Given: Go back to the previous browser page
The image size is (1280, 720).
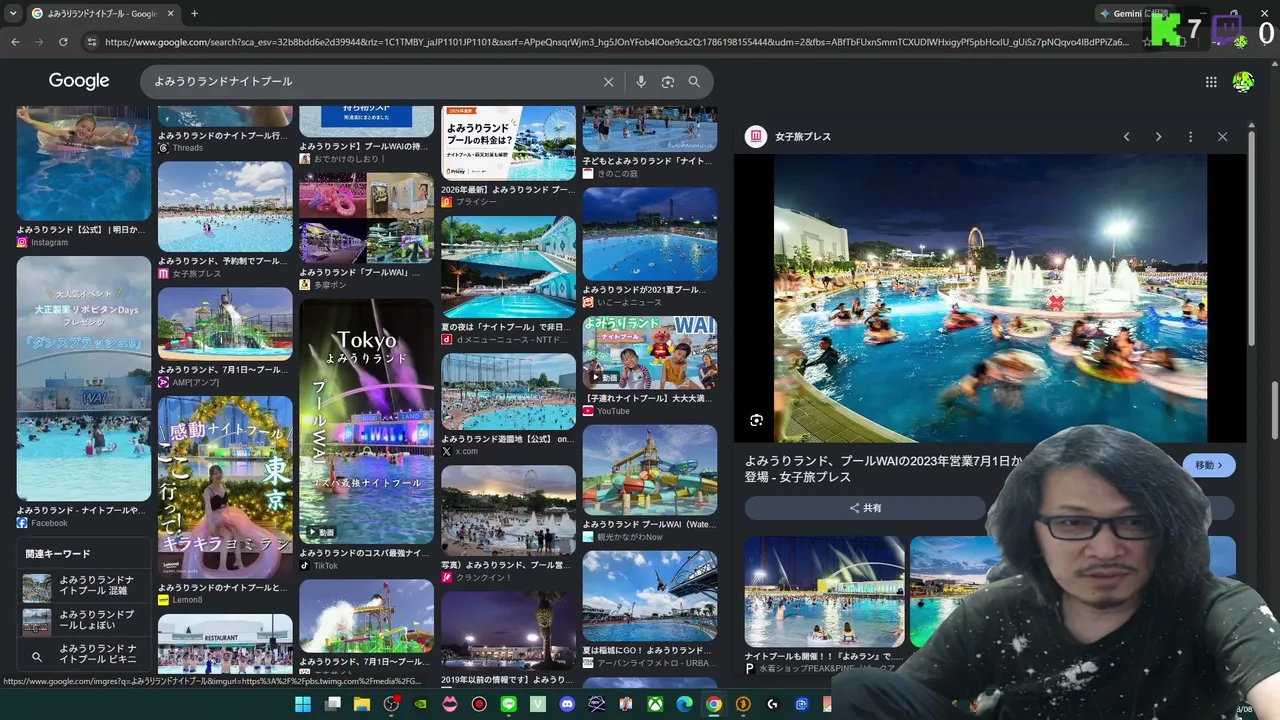Looking at the screenshot, I should 15,42.
